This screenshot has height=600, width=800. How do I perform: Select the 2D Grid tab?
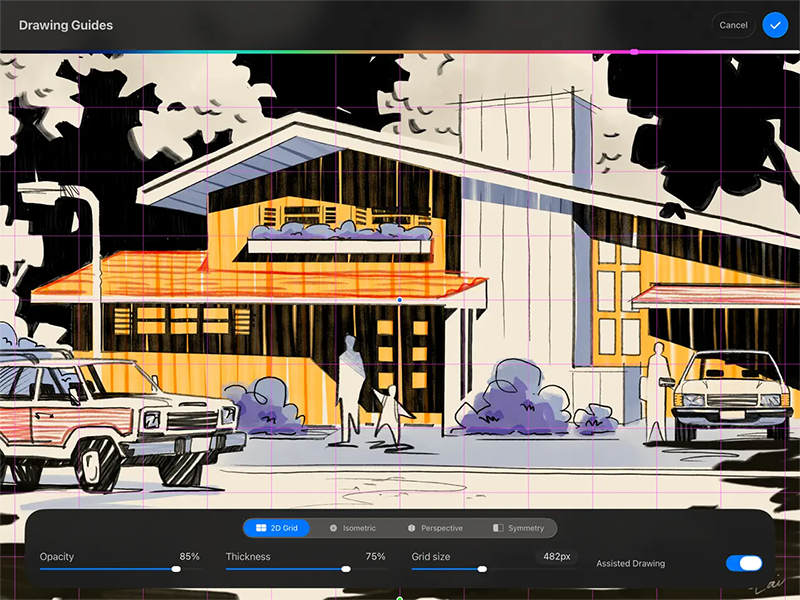pyautogui.click(x=276, y=528)
